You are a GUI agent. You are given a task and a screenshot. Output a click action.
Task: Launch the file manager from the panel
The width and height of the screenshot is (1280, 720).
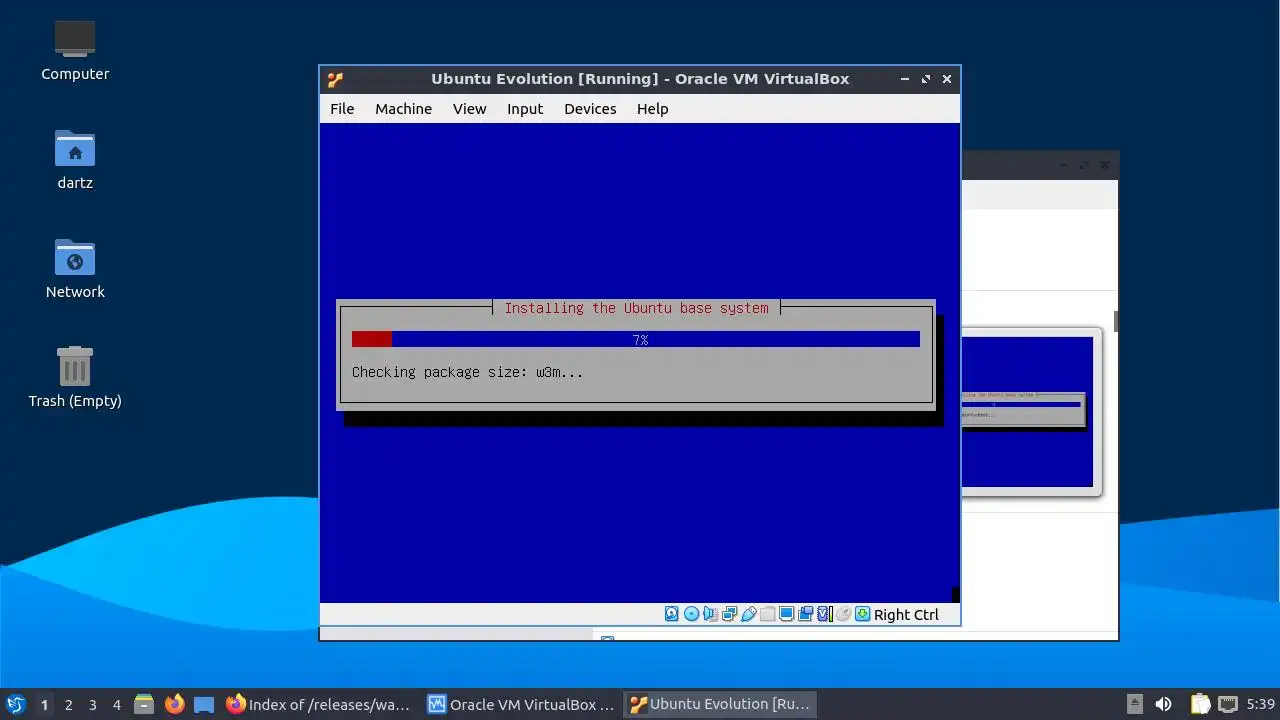(144, 704)
